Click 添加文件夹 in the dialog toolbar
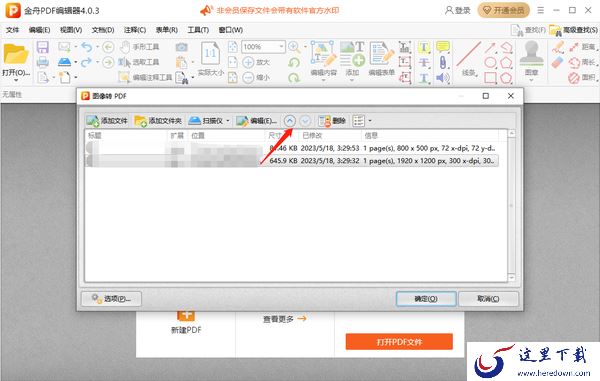The width and height of the screenshot is (600, 381). coord(158,121)
